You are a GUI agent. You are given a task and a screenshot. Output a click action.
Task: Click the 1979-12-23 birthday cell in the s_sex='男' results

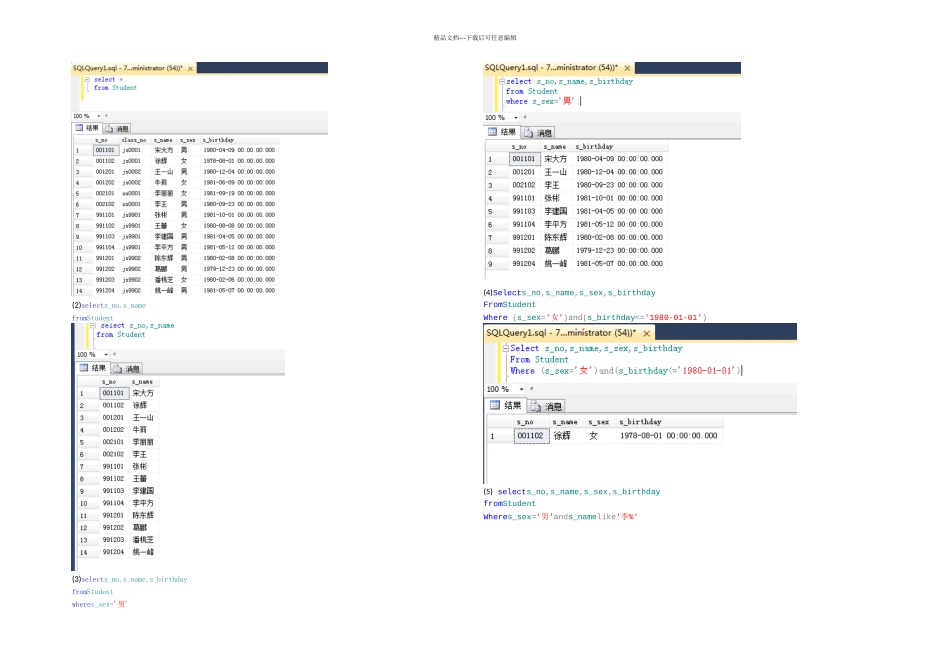(x=619, y=251)
